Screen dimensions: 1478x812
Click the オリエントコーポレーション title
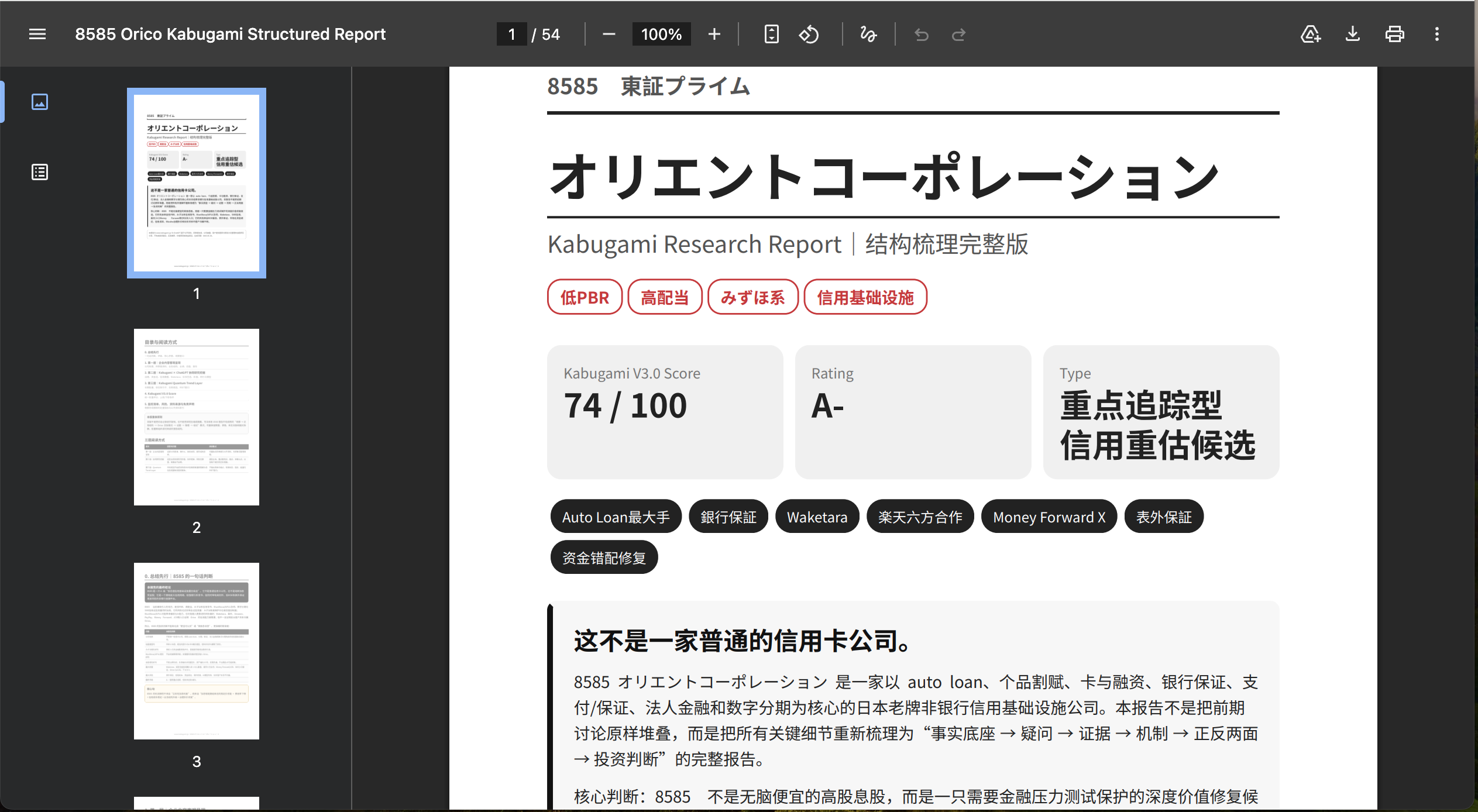(x=885, y=176)
